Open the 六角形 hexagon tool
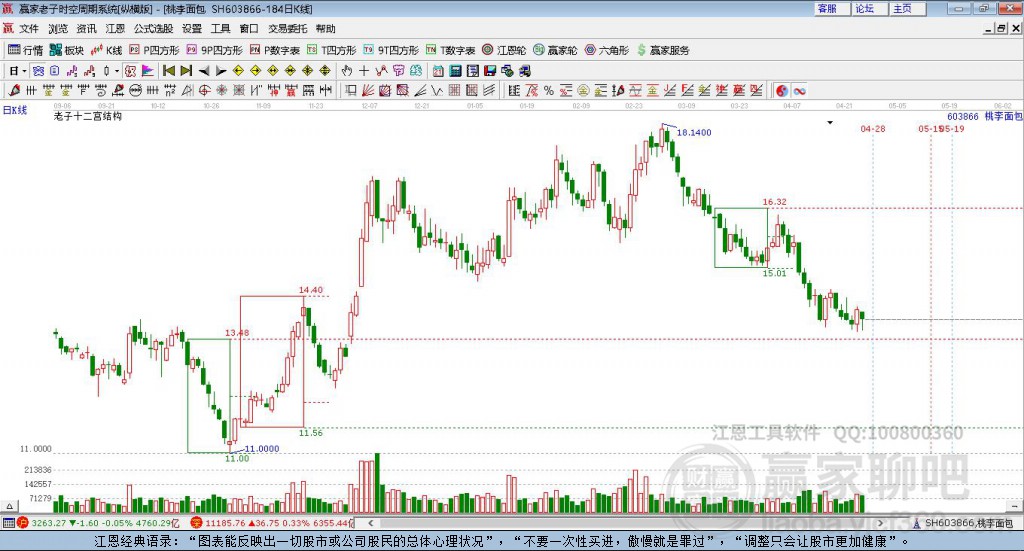1024x551 pixels. point(607,50)
